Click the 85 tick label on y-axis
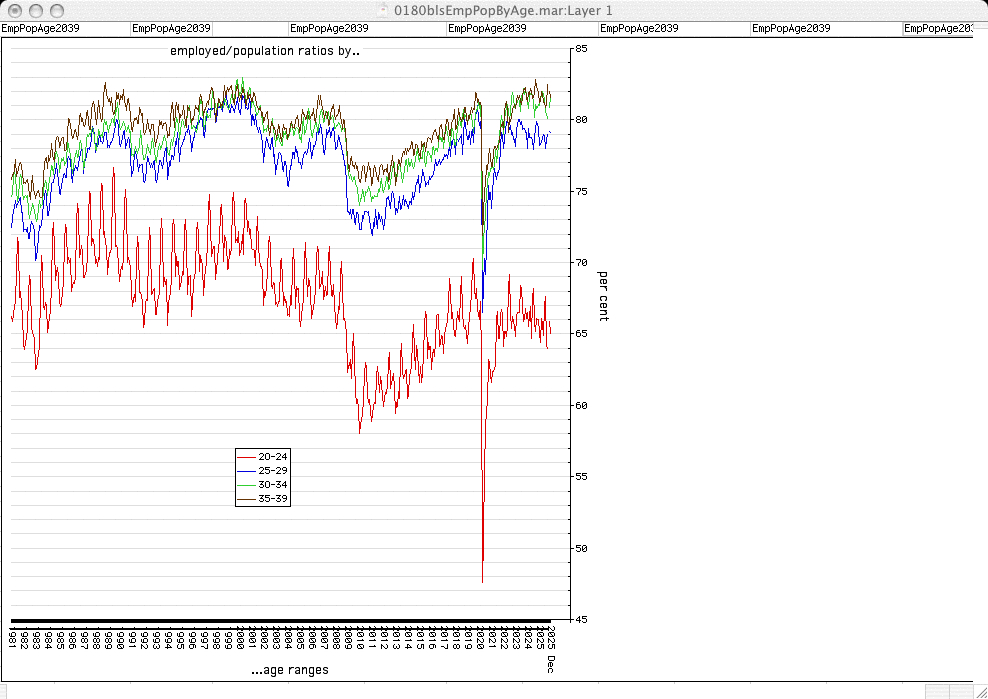 pyautogui.click(x=581, y=48)
